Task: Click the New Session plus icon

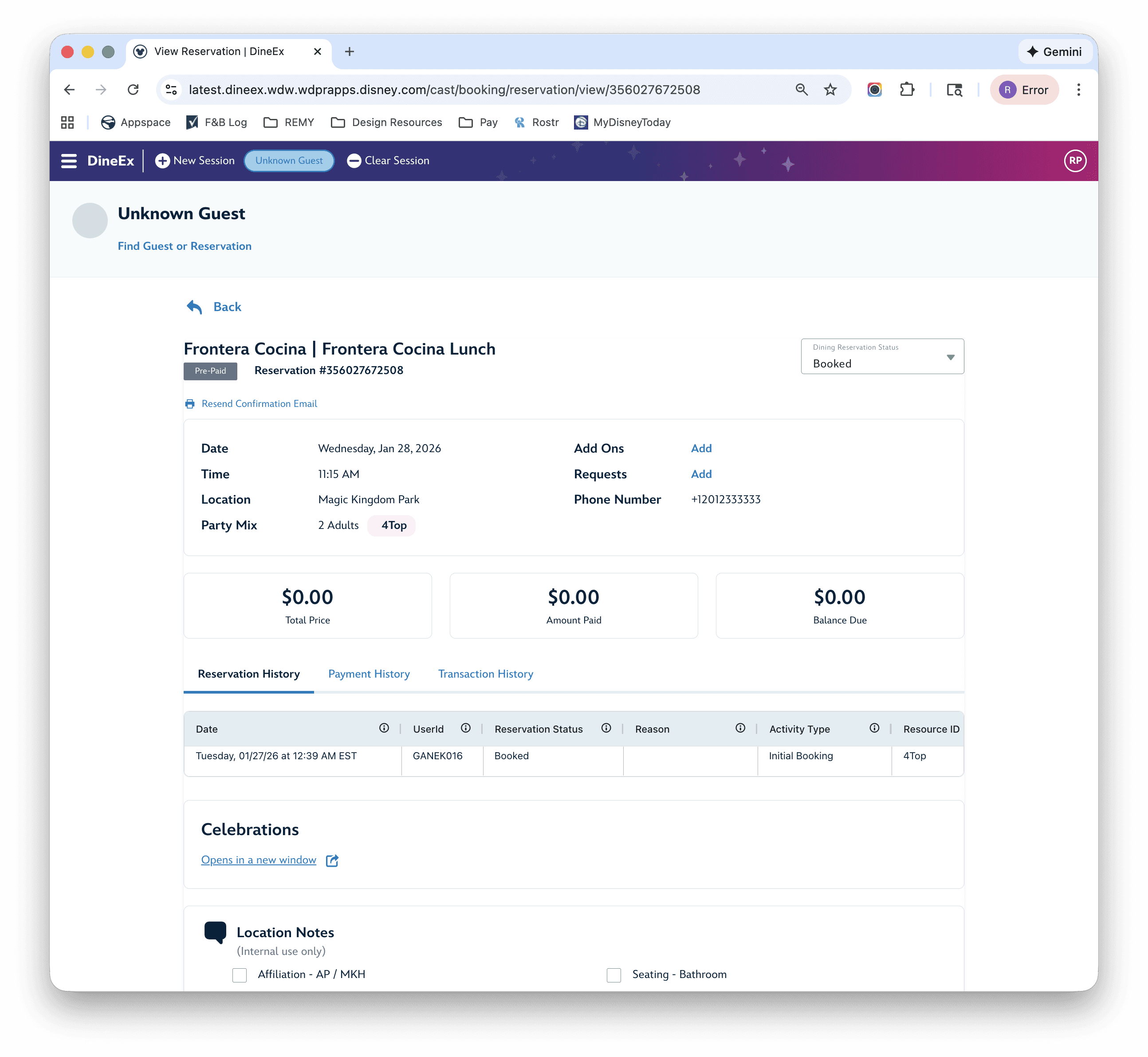Action: coord(162,161)
